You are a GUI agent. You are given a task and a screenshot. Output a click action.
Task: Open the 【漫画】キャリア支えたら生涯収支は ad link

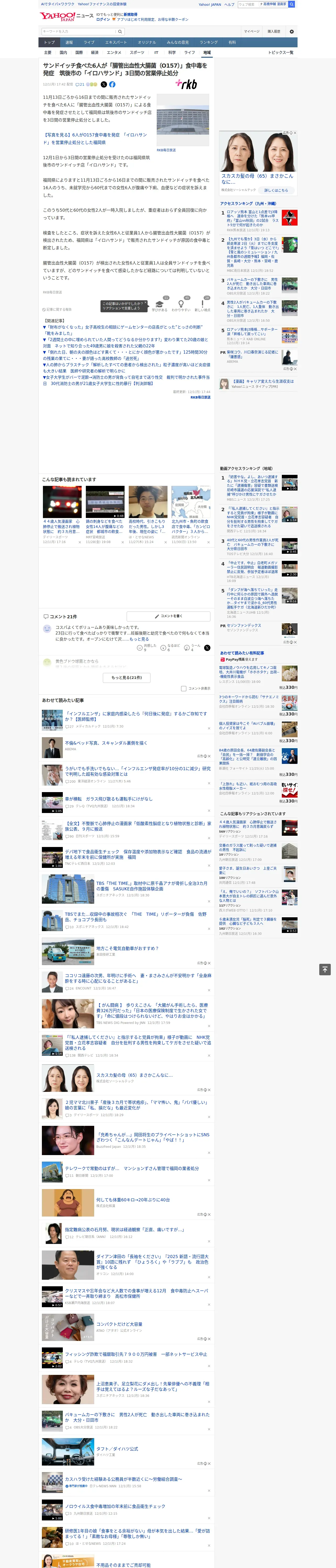point(262,381)
